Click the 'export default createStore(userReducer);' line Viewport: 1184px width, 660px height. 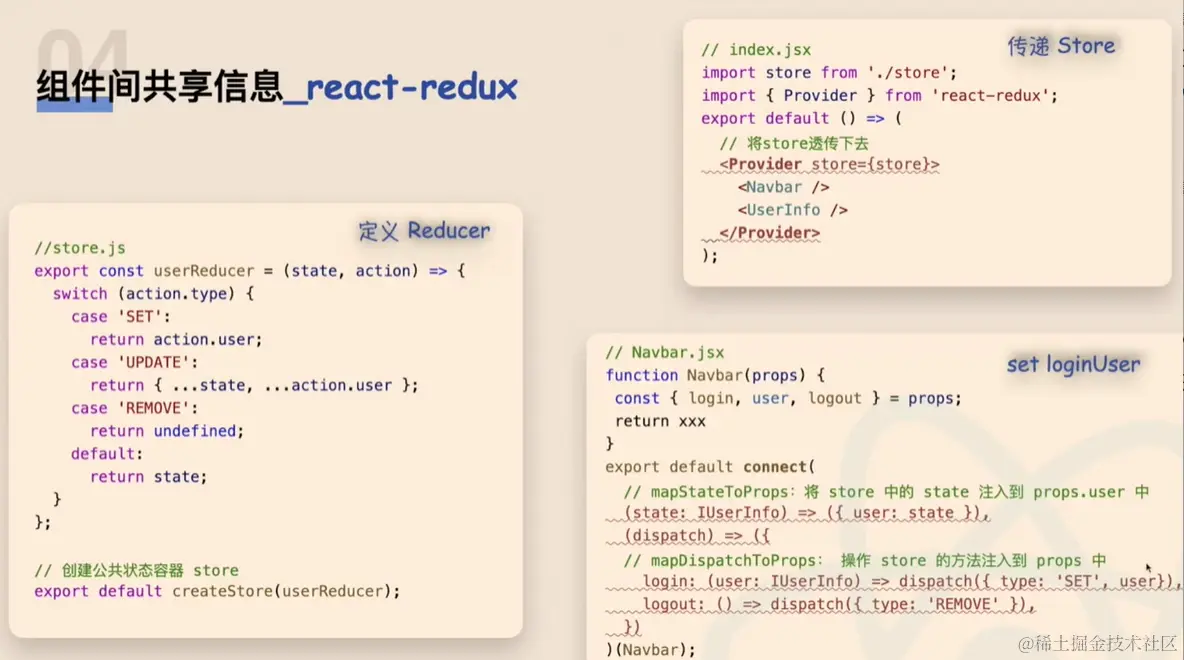tap(217, 591)
